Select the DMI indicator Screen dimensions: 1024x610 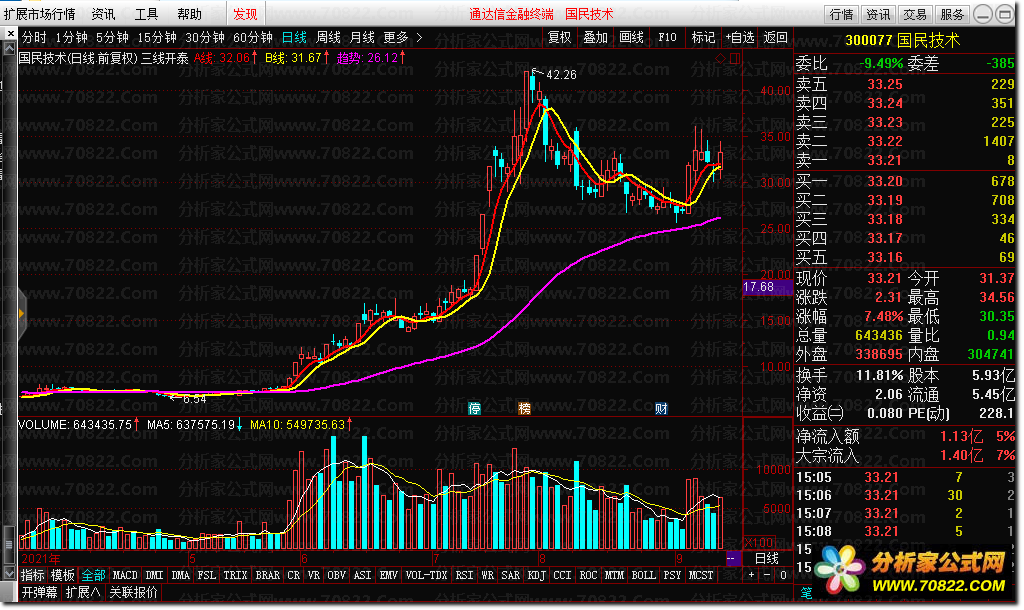(154, 575)
